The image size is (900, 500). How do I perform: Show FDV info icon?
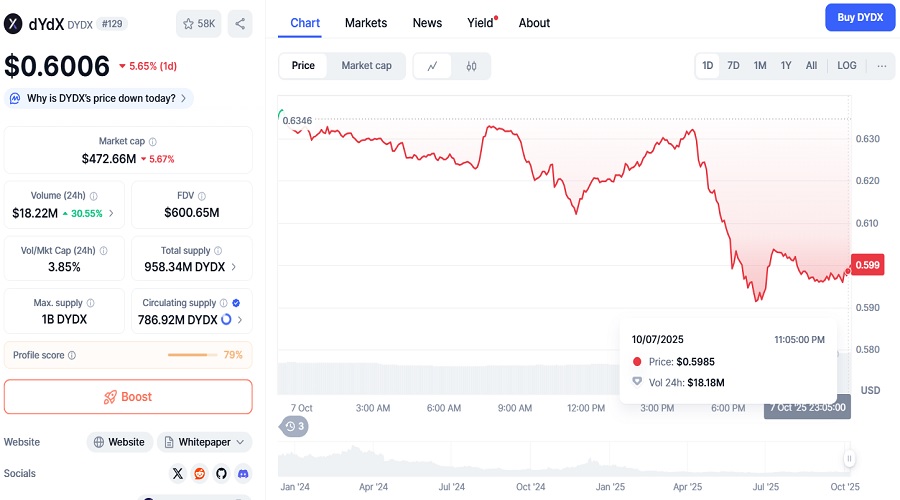pyautogui.click(x=201, y=196)
